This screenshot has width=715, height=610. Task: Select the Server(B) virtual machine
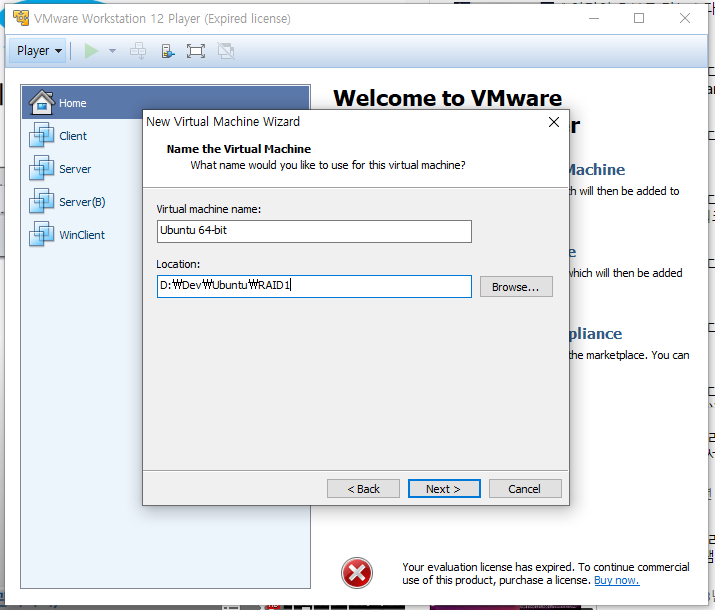(82, 202)
